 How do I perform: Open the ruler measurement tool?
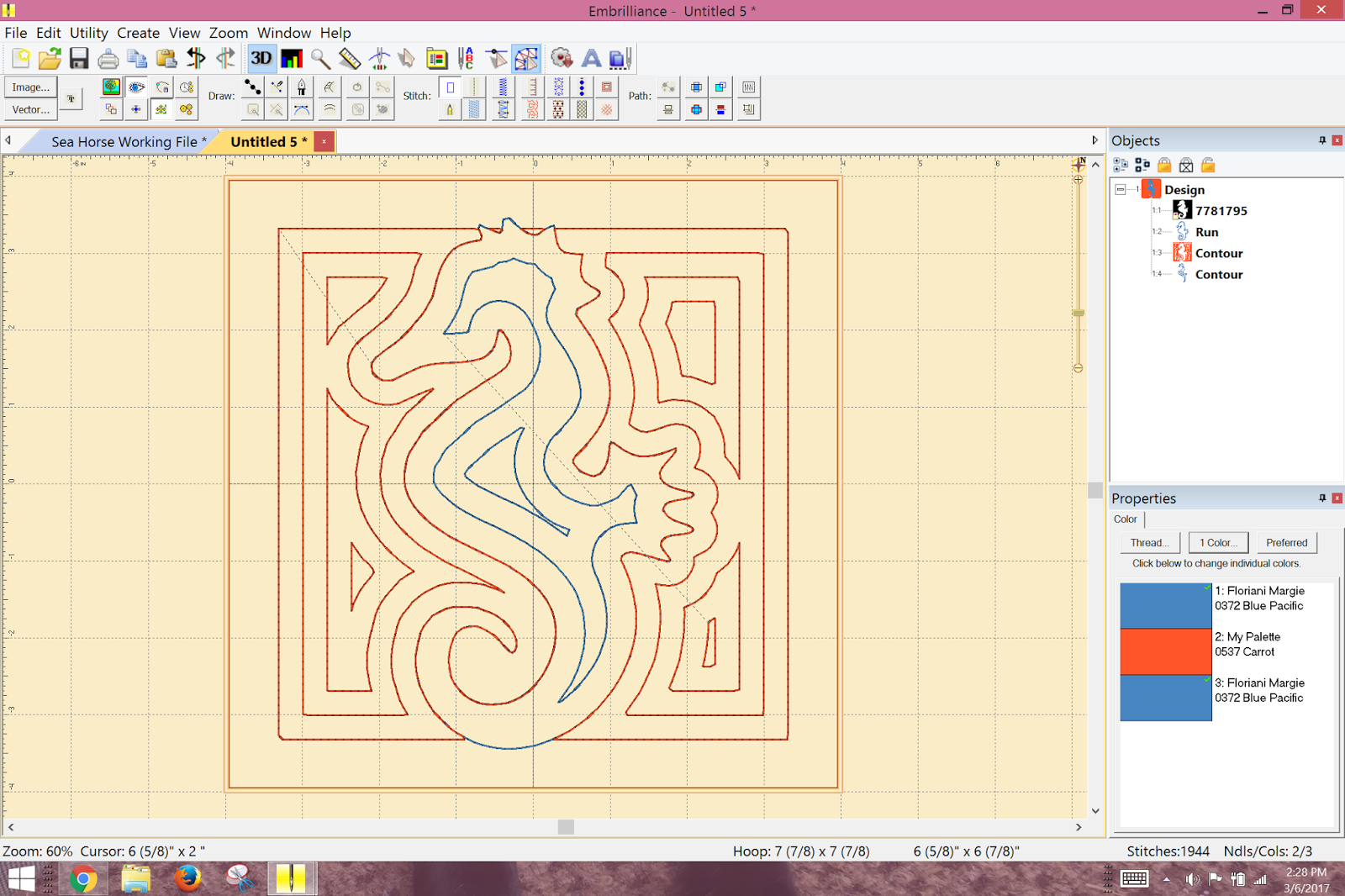(x=350, y=58)
